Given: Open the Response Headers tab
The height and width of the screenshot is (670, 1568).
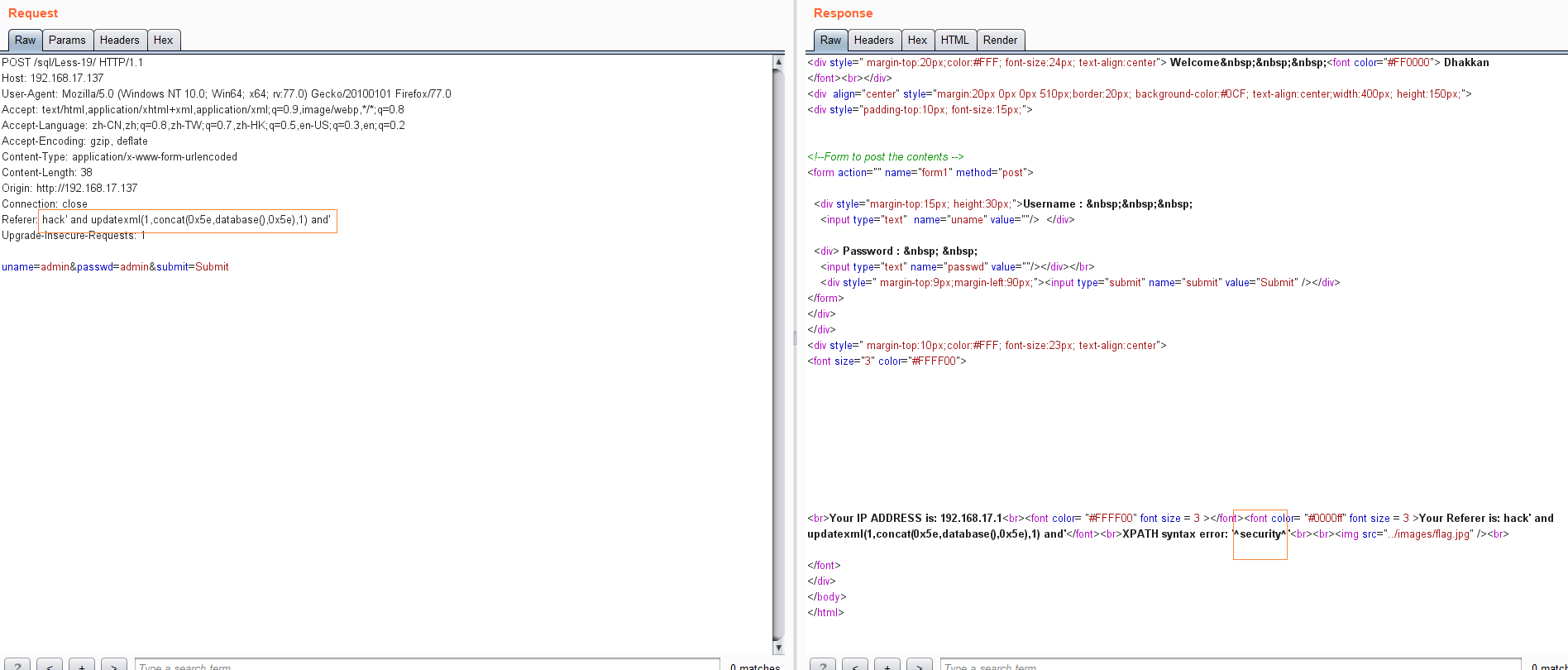Looking at the screenshot, I should click(874, 40).
